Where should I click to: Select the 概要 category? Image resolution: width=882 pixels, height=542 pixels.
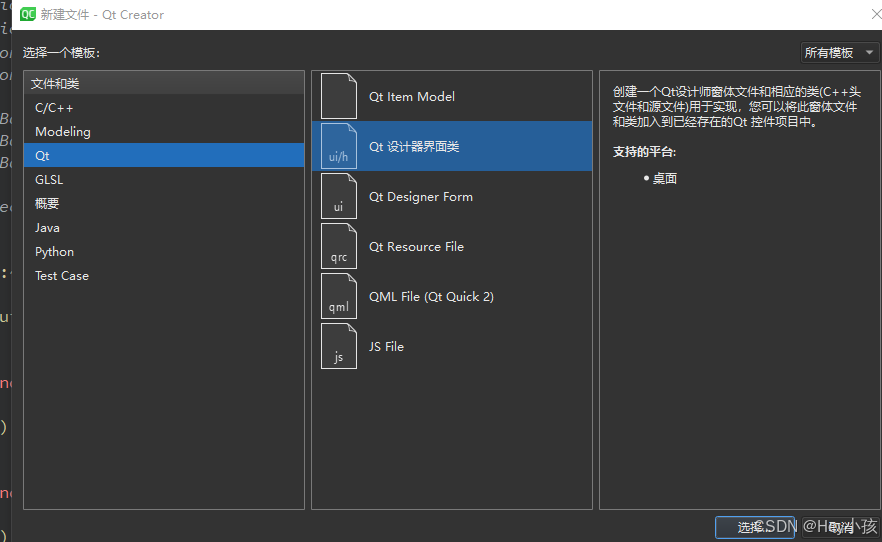(x=164, y=204)
